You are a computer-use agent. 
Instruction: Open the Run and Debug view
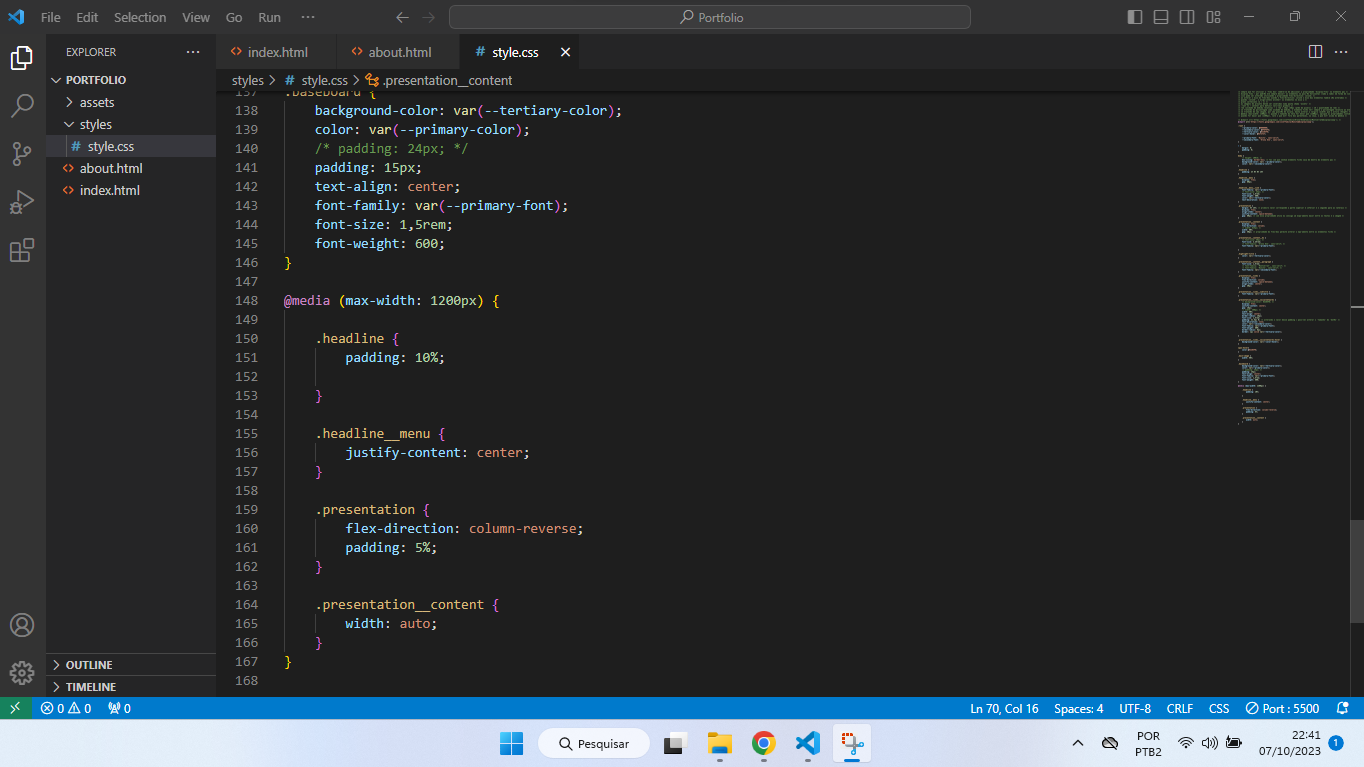coord(22,202)
